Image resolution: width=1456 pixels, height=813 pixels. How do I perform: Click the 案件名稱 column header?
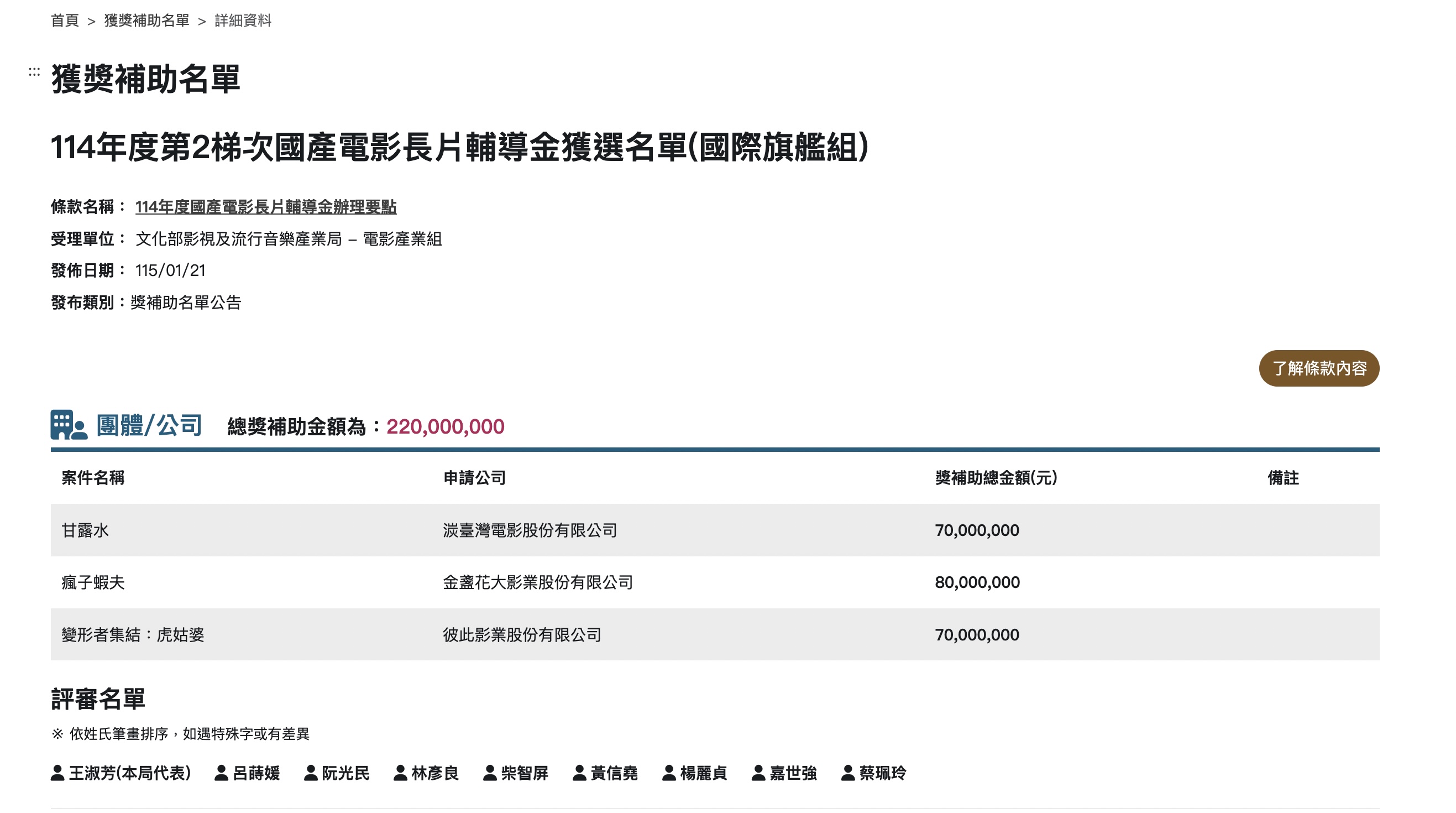(93, 478)
